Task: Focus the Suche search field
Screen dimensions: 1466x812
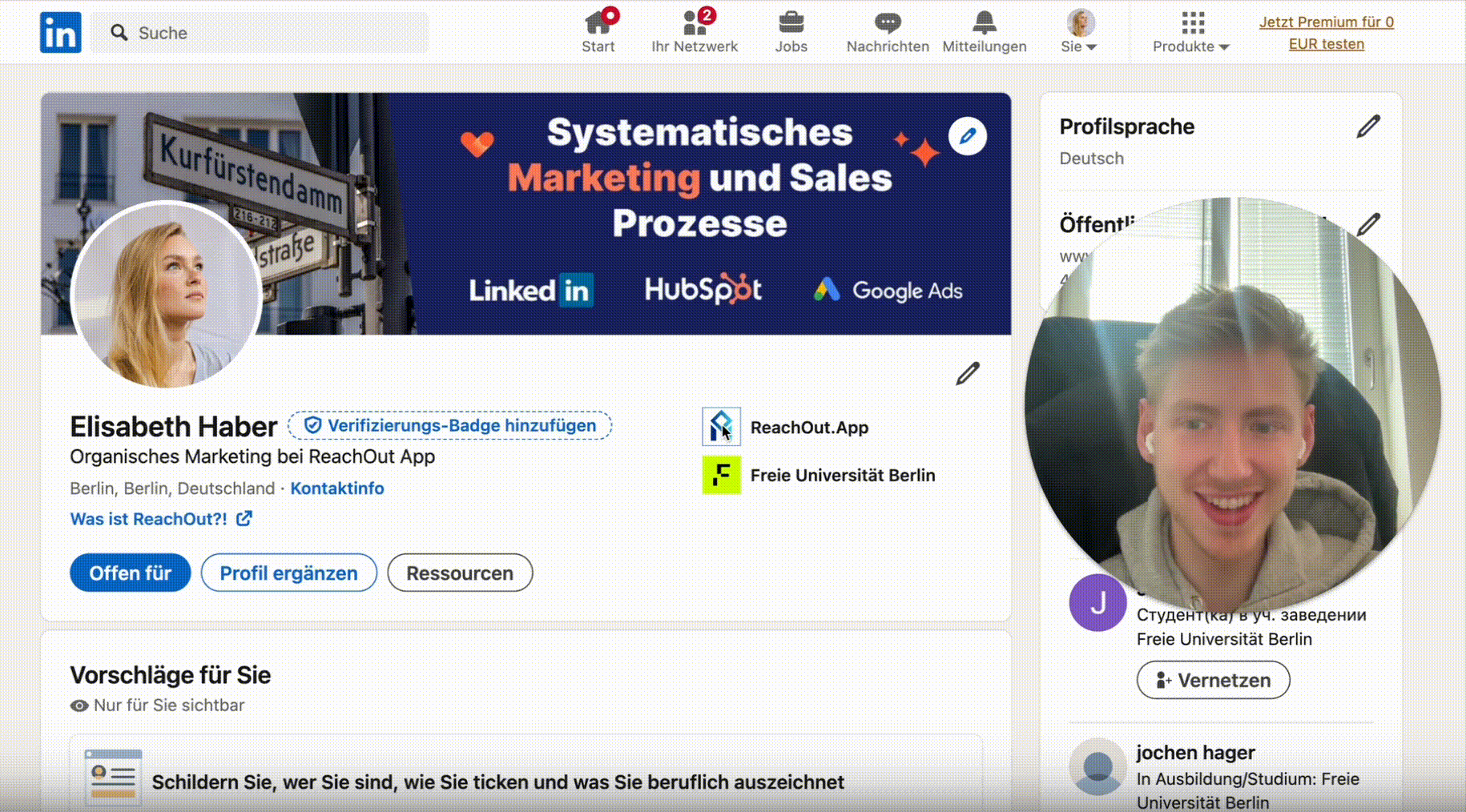Action: pos(260,33)
